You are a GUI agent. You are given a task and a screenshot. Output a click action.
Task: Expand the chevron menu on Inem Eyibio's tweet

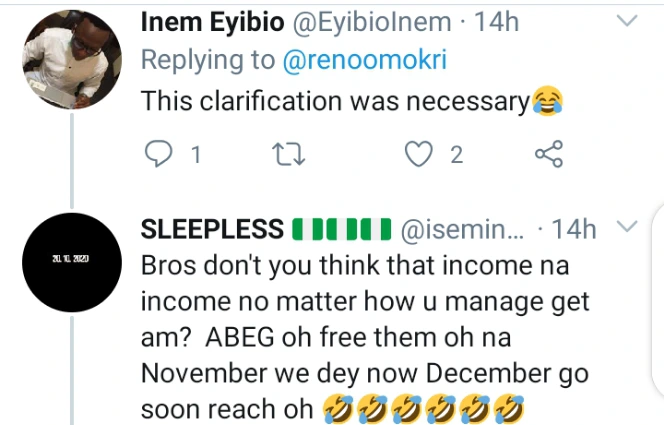[627, 20]
